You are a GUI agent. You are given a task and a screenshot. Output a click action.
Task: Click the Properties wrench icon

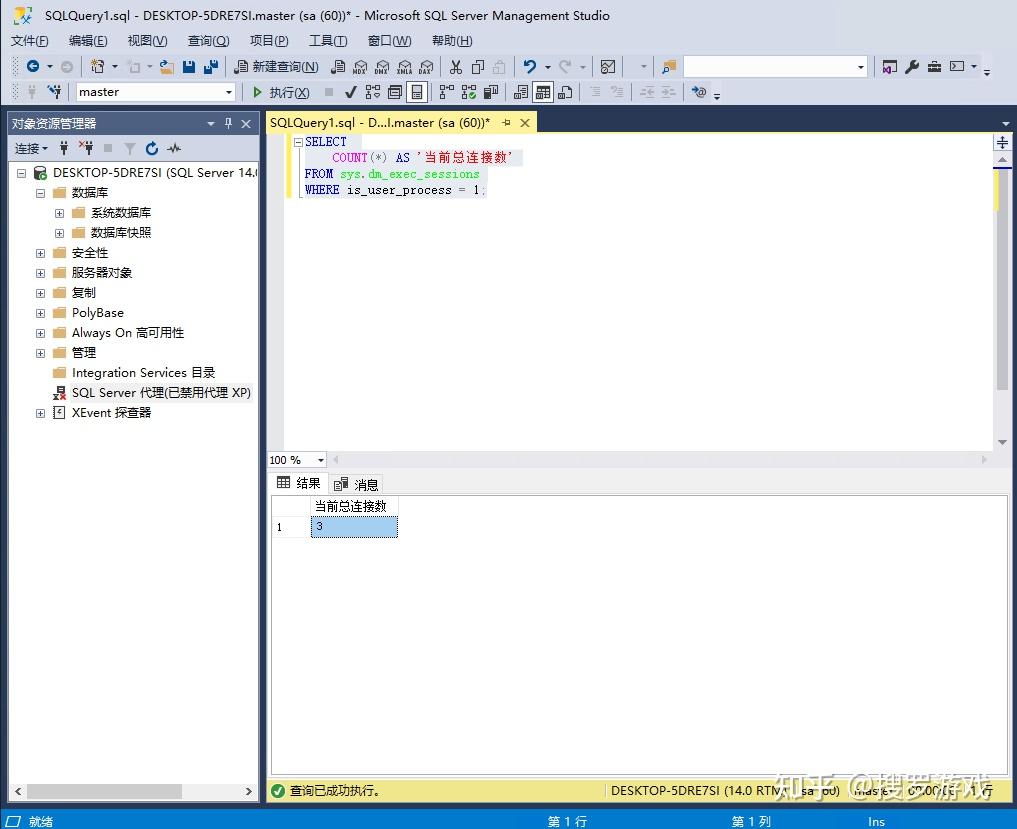[912, 66]
